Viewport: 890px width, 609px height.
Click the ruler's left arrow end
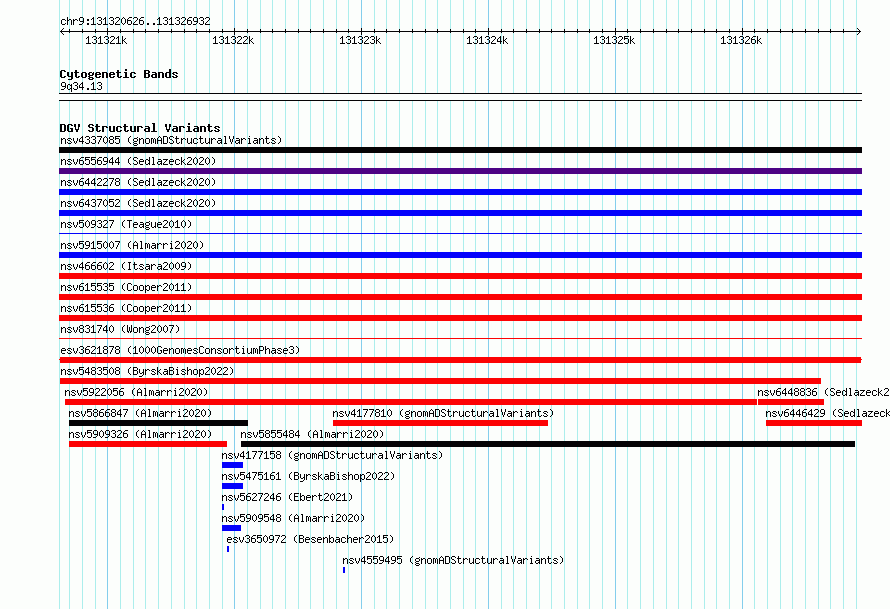(x=62, y=32)
